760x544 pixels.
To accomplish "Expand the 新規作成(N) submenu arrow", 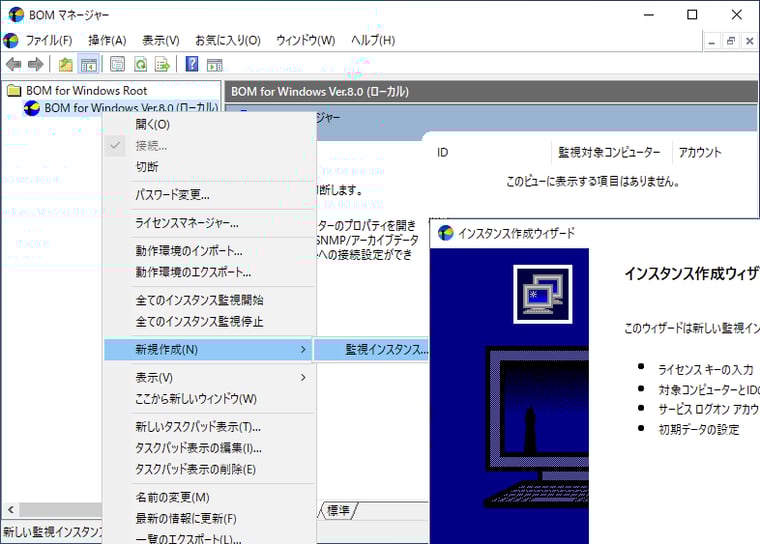I will pyautogui.click(x=303, y=350).
